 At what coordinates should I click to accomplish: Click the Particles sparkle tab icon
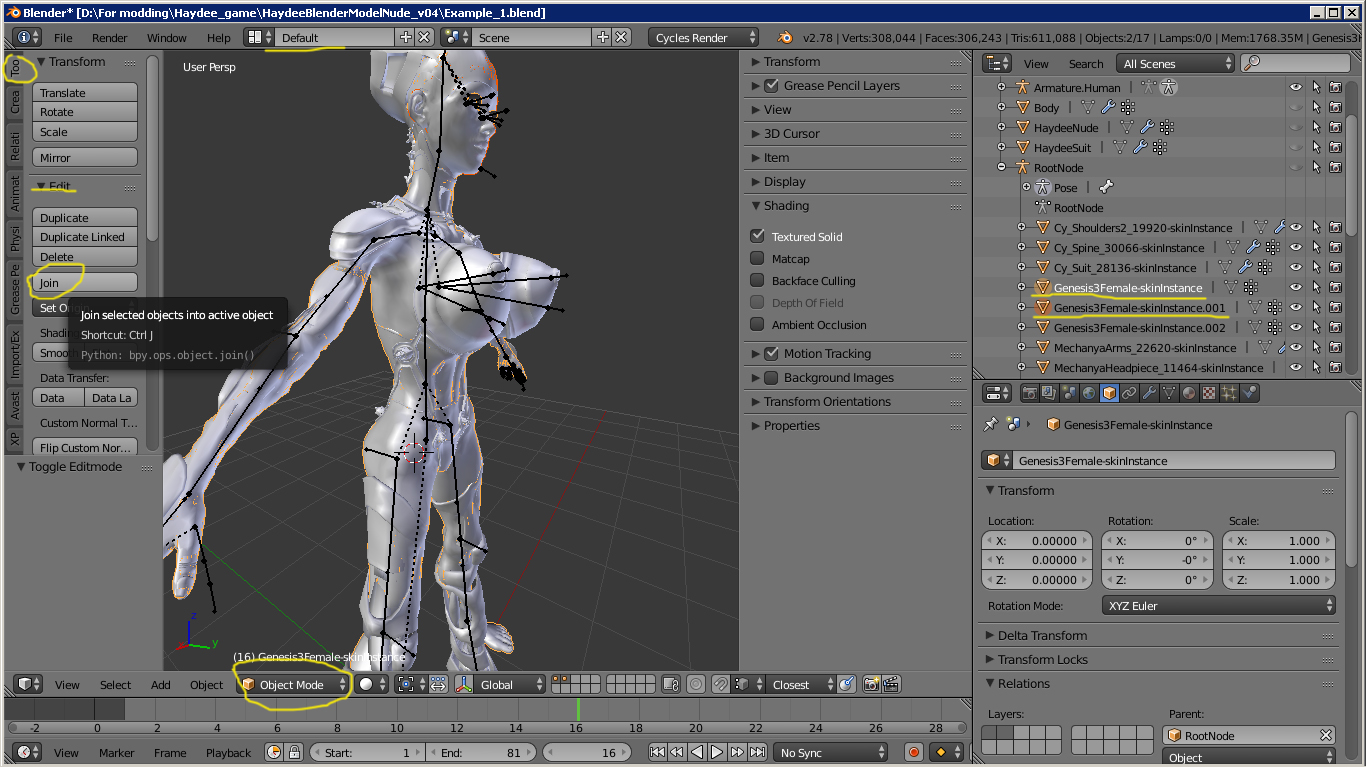click(1229, 393)
